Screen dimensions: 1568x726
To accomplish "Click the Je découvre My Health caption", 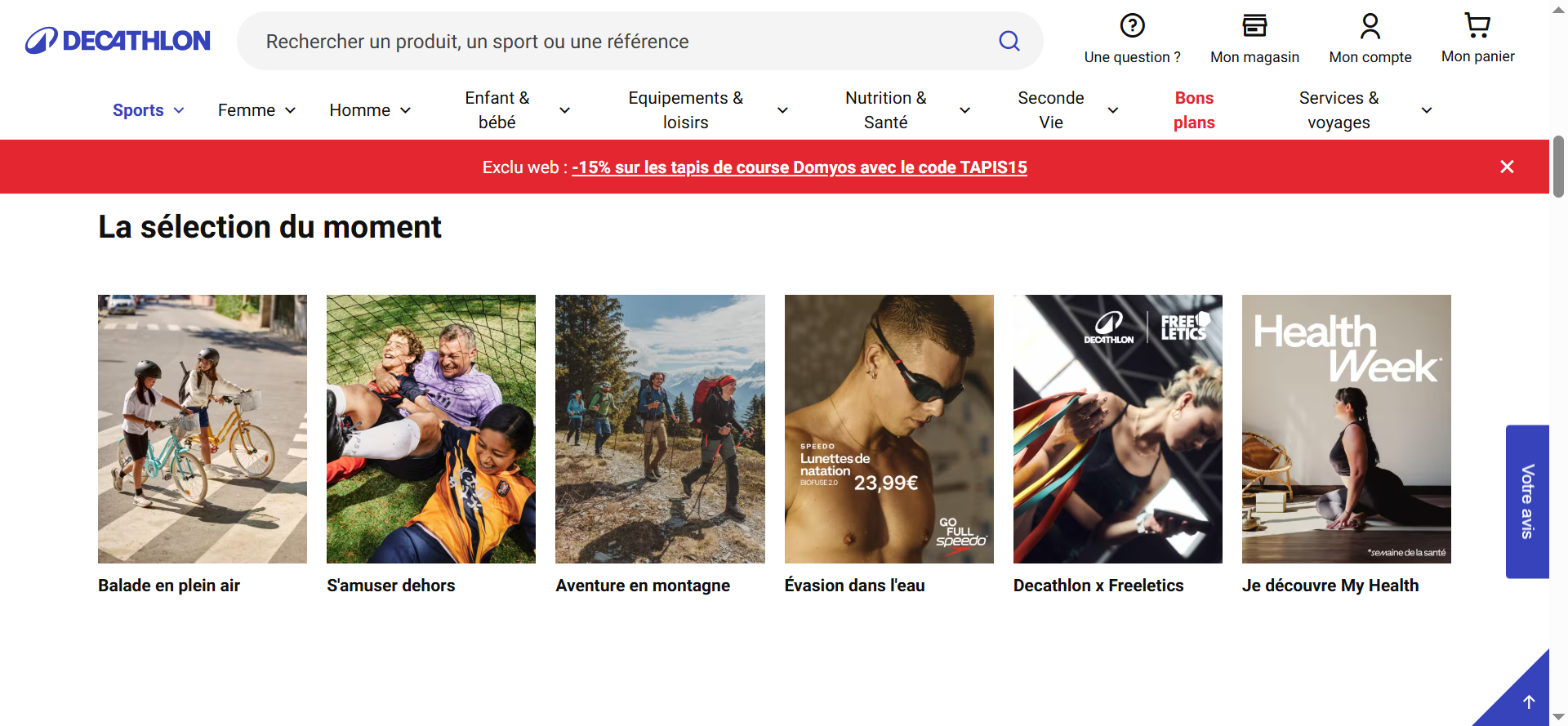I will pyautogui.click(x=1330, y=586).
